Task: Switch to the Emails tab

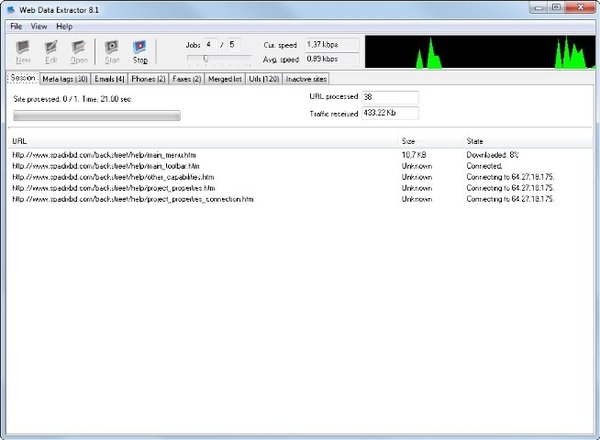Action: (109, 79)
